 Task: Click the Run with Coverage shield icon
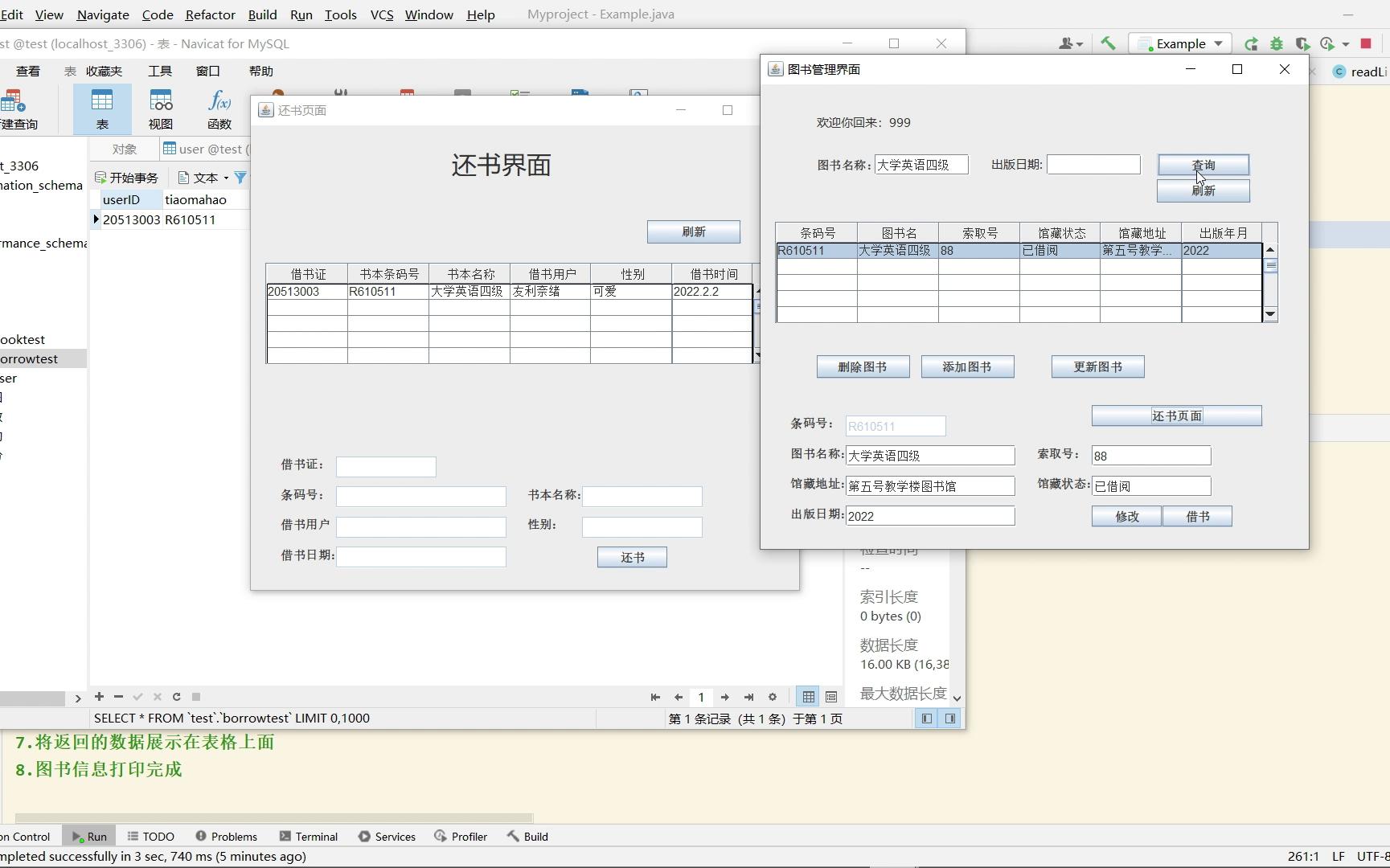1302,43
